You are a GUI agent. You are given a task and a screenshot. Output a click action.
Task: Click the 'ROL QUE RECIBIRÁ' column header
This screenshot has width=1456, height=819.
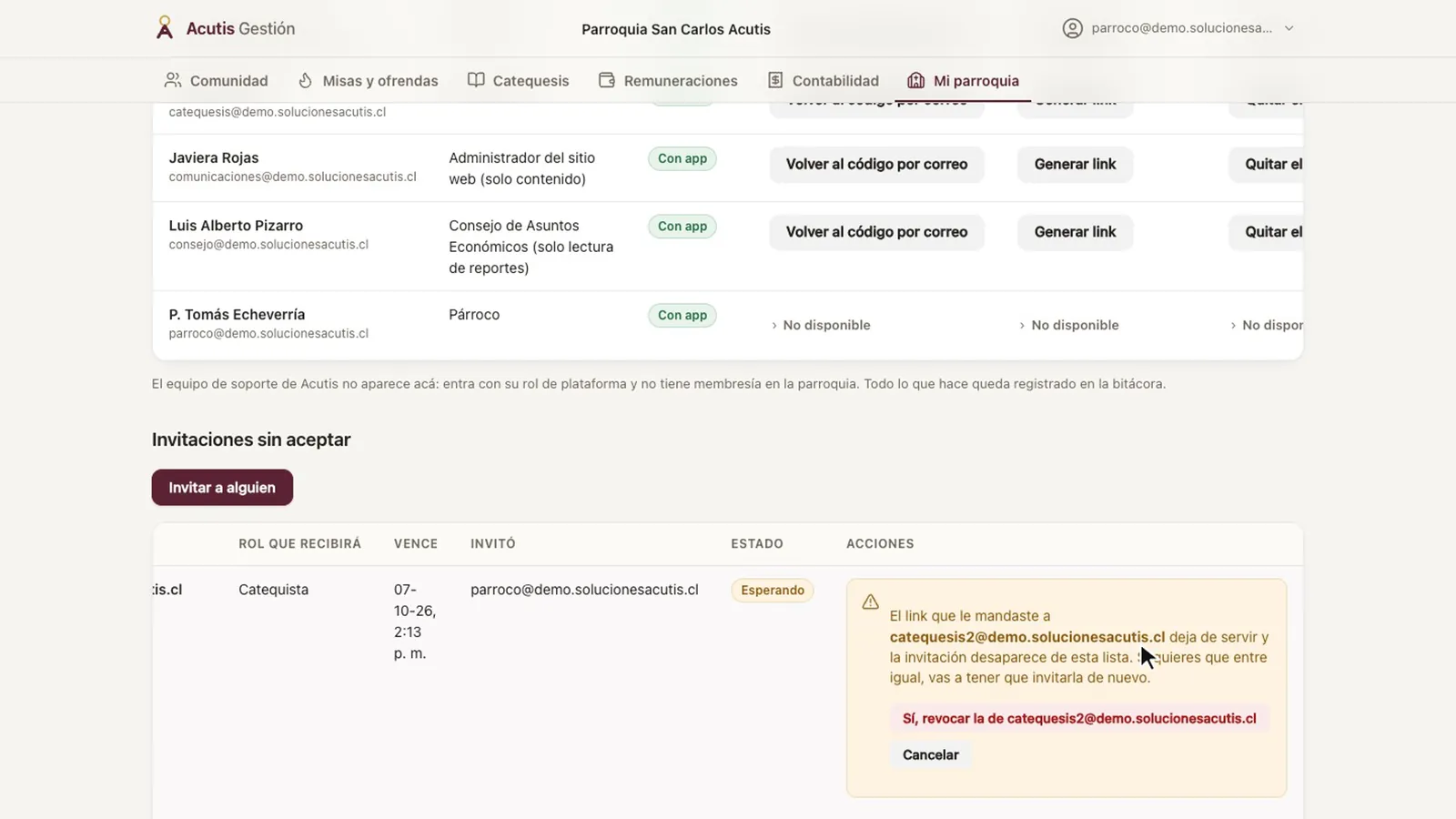(x=300, y=544)
